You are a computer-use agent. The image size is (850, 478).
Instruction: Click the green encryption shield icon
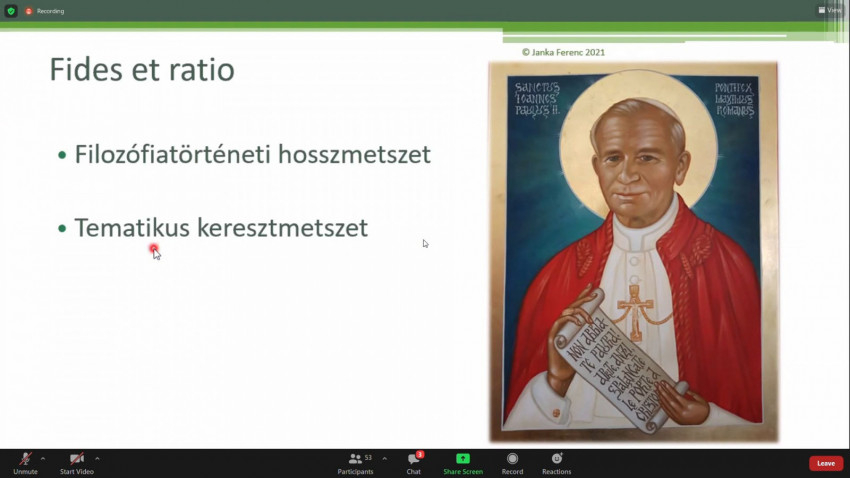11,11
